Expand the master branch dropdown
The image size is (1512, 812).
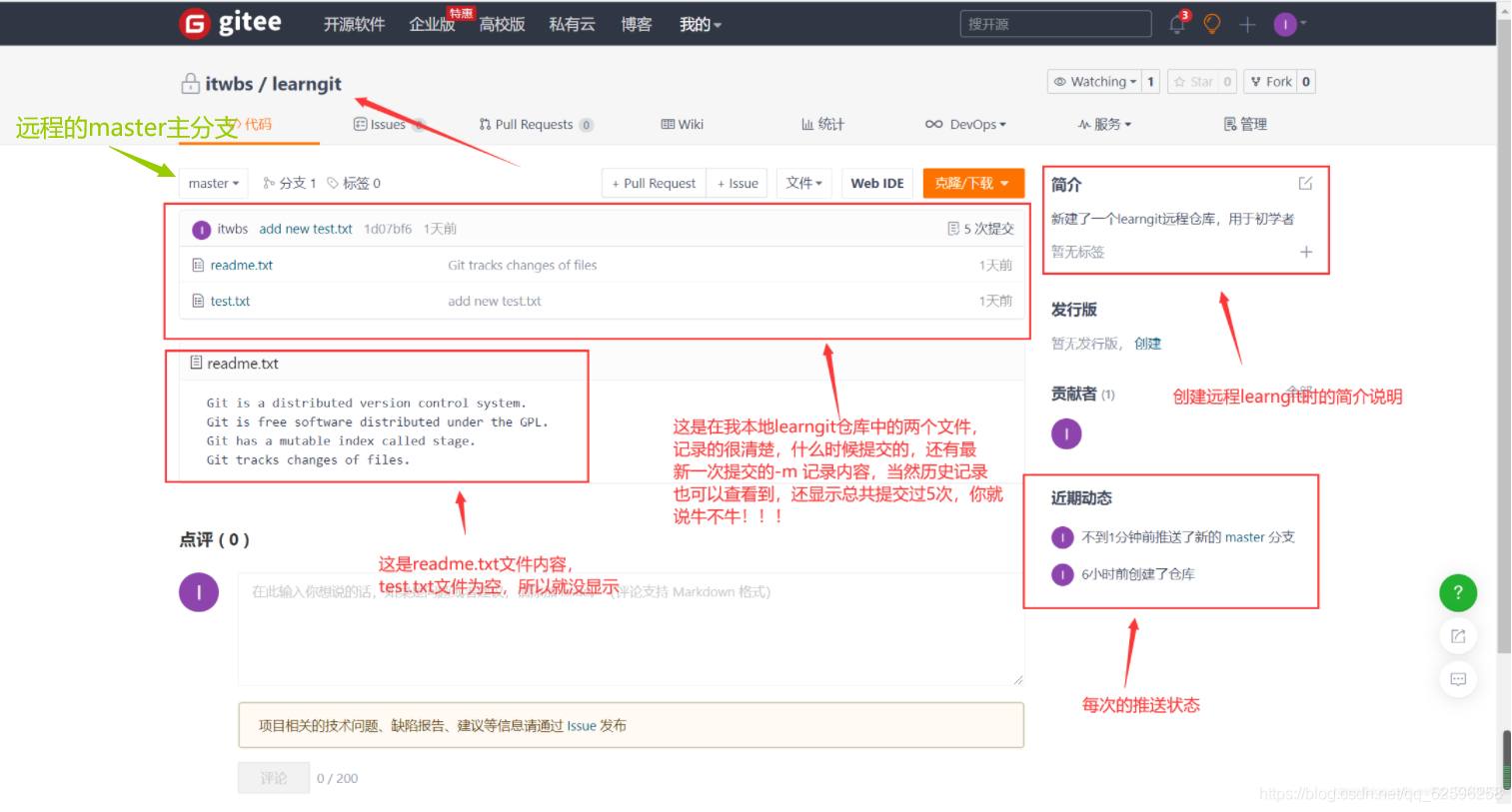(x=214, y=183)
